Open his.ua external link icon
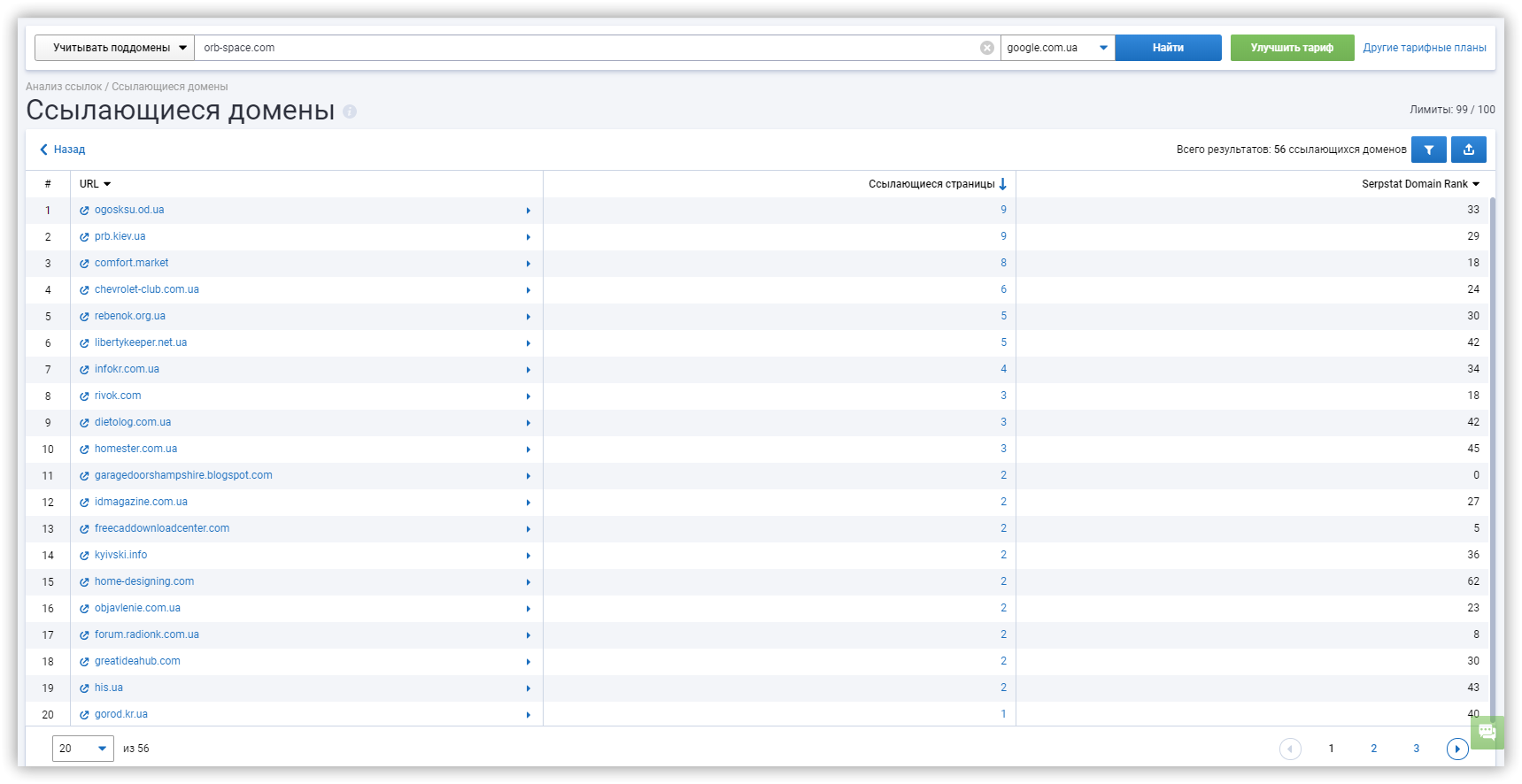Viewport: 1522px width, 784px height. [84, 688]
